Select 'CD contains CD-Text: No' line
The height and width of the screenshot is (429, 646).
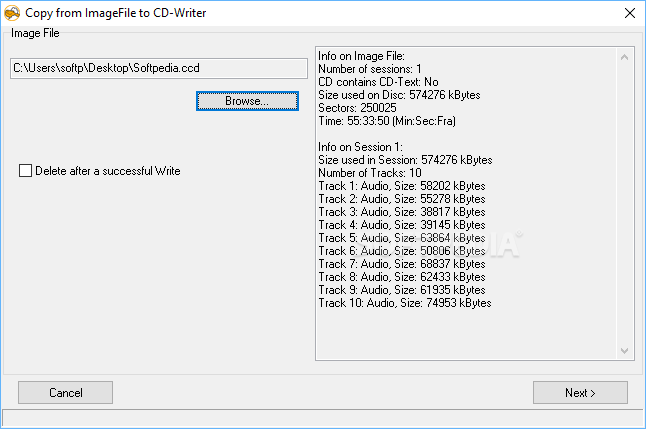(378, 82)
